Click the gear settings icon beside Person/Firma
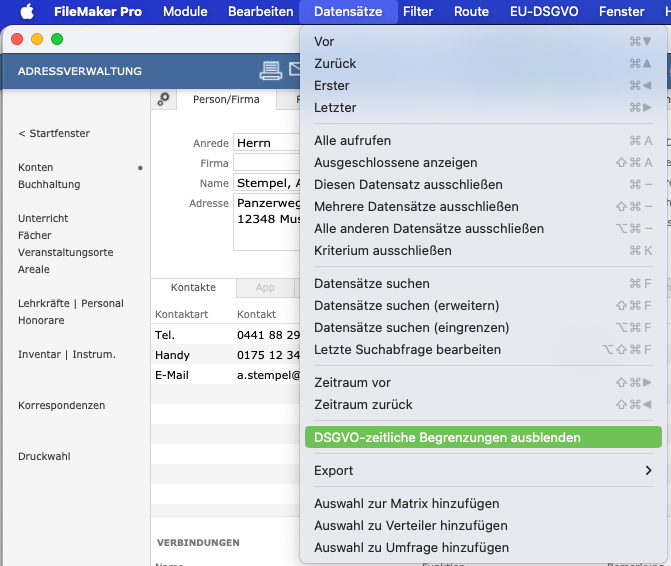The height and width of the screenshot is (566, 671). (x=163, y=99)
